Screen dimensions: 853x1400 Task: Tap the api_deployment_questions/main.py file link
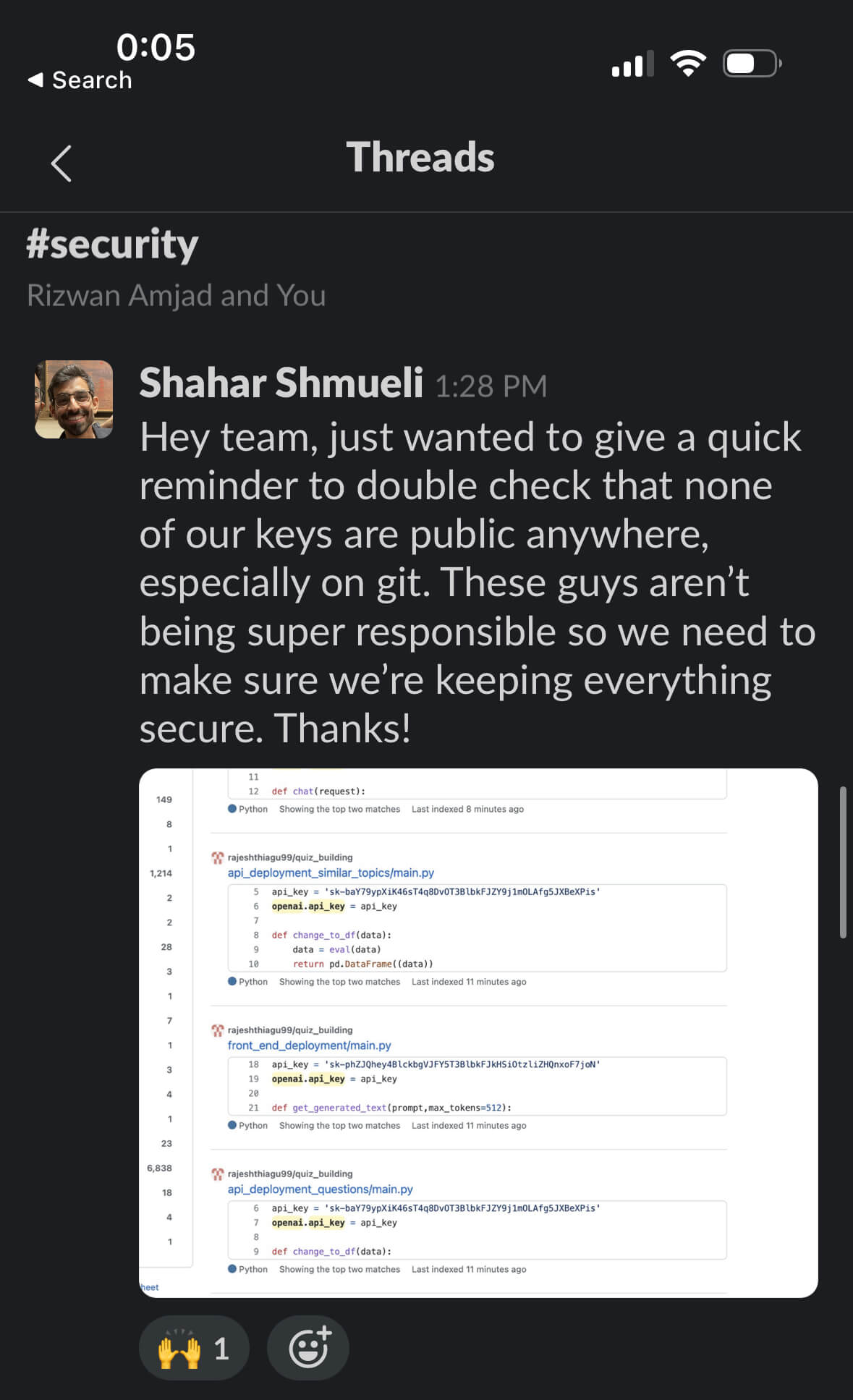tap(320, 1189)
